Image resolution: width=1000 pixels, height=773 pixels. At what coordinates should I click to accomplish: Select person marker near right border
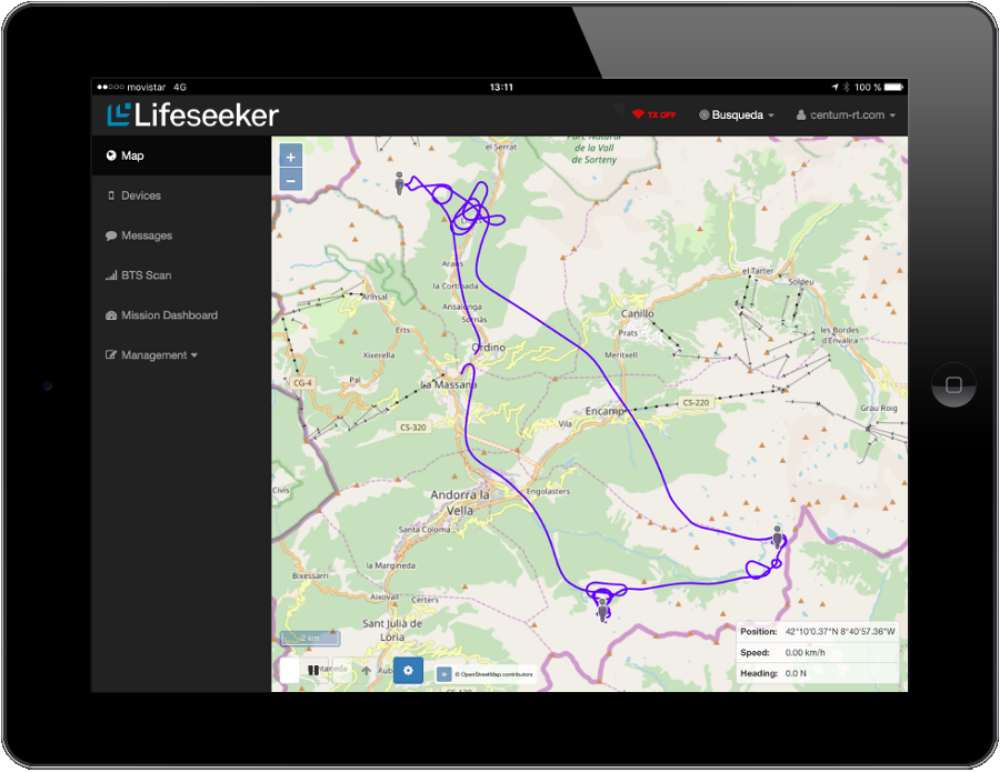coord(777,537)
